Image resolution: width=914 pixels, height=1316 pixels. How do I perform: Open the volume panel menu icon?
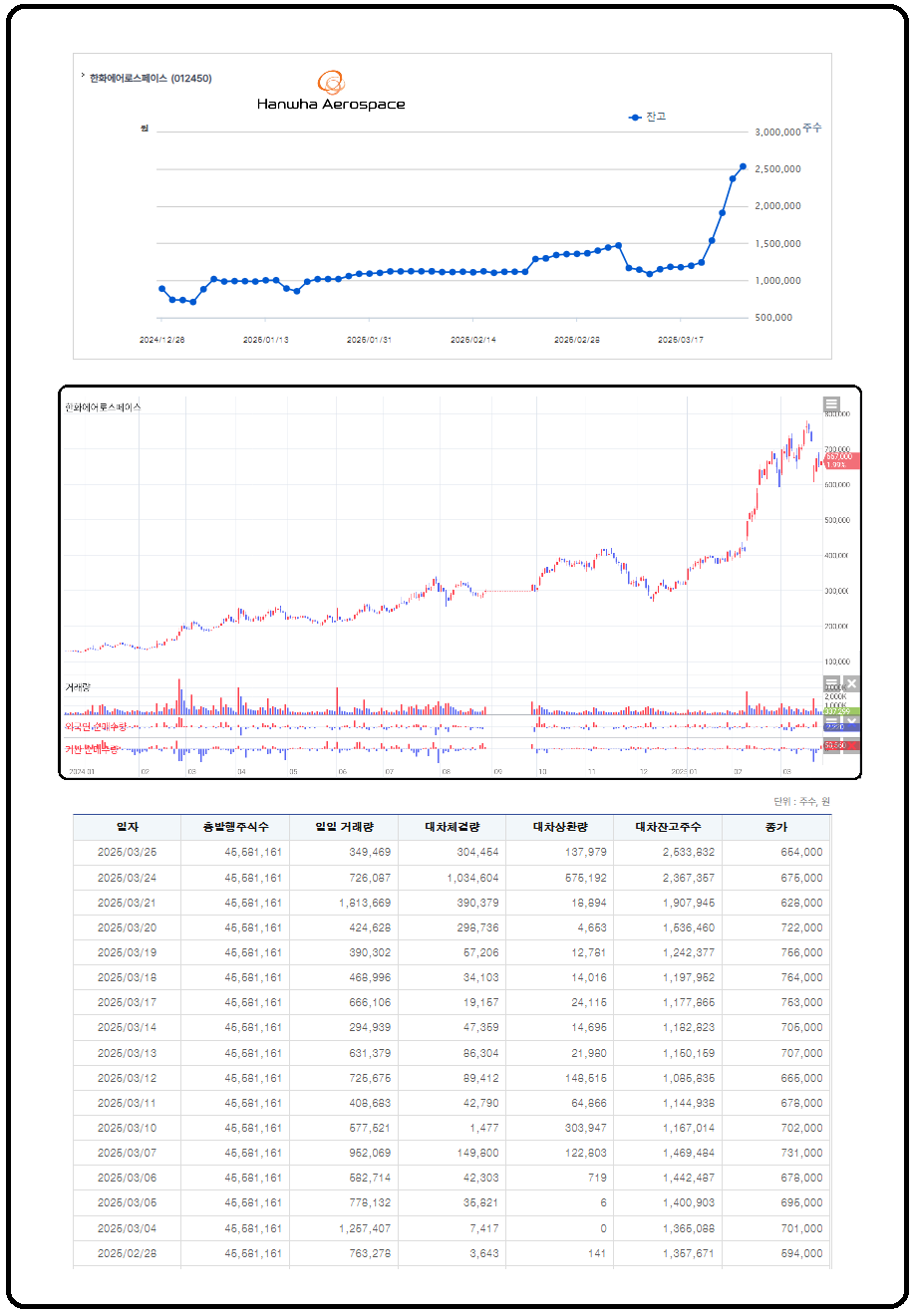pyautogui.click(x=831, y=684)
